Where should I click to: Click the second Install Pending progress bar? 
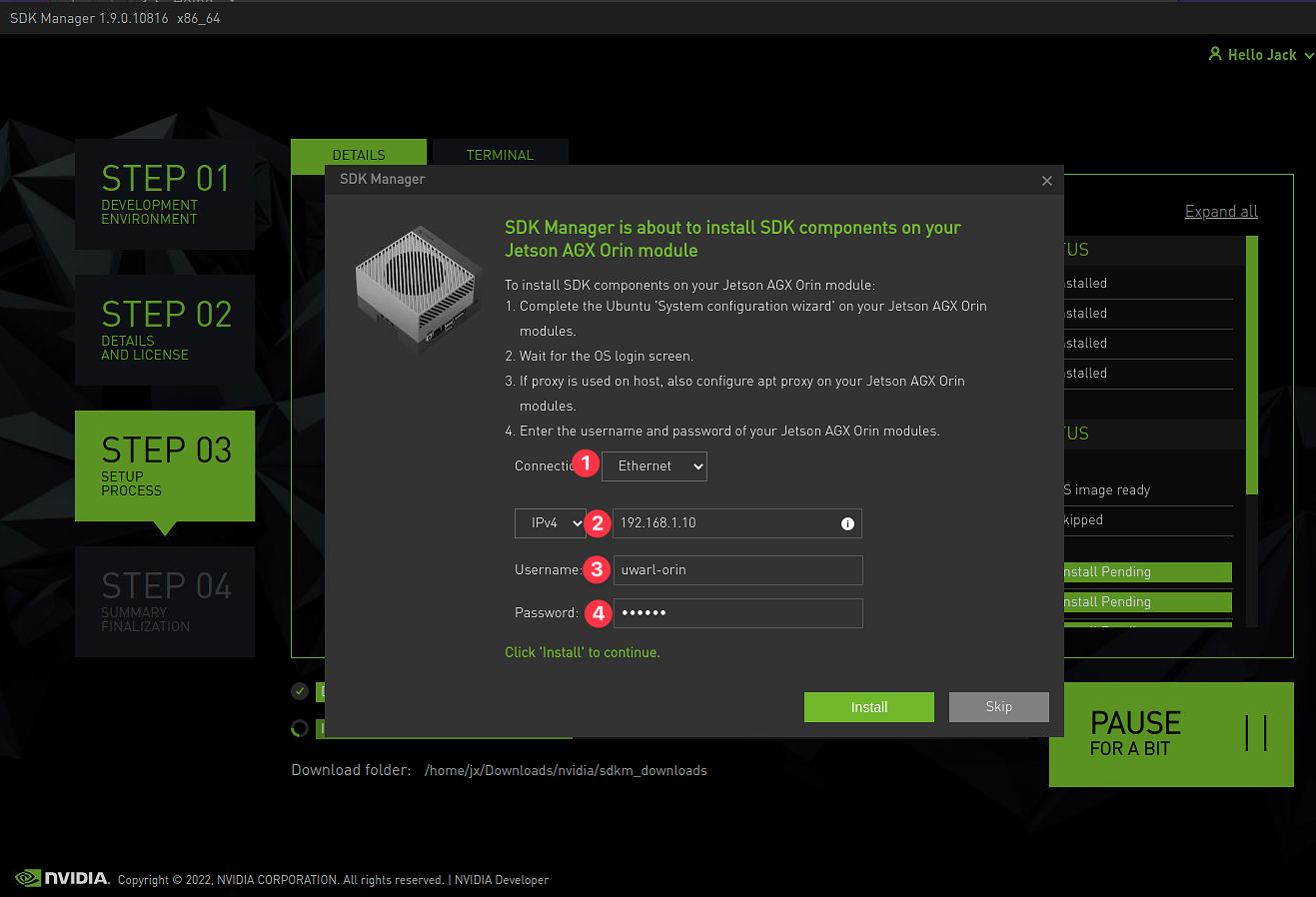[1147, 602]
